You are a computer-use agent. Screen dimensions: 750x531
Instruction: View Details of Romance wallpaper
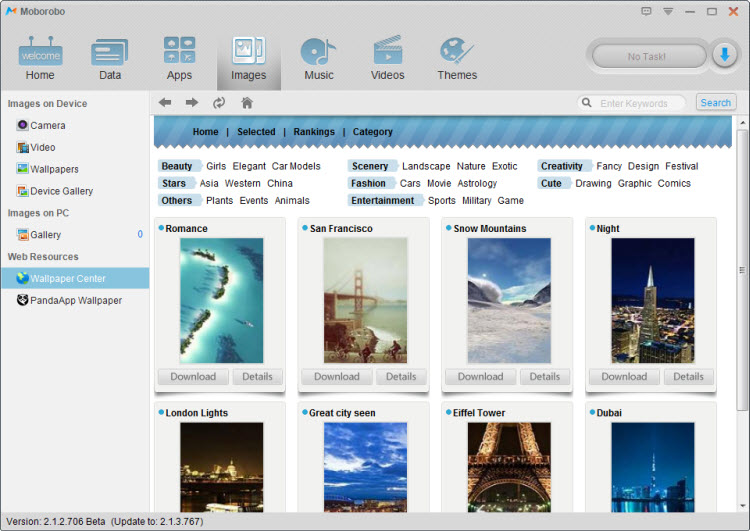point(257,376)
